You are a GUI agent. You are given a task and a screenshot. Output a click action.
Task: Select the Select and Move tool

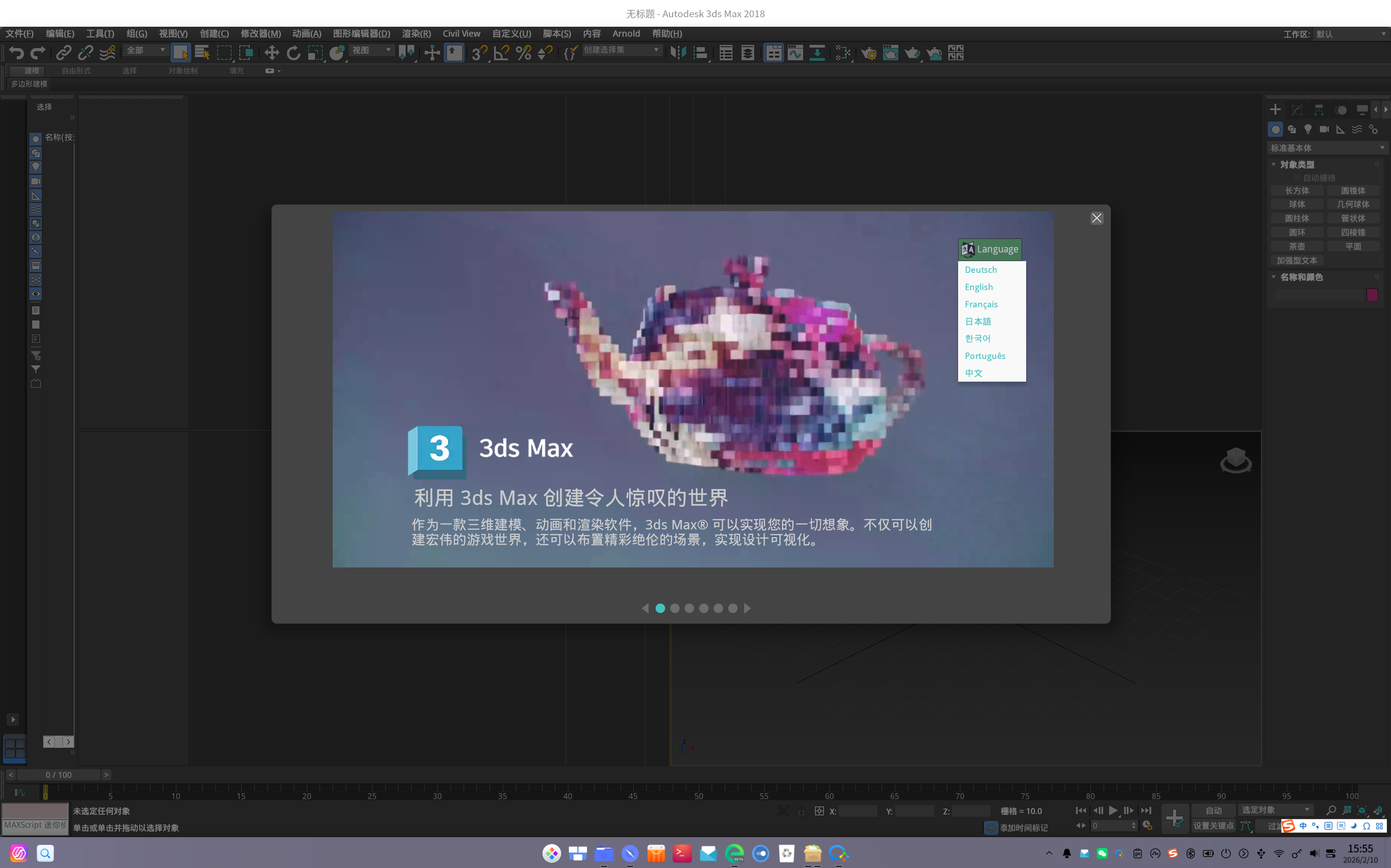click(x=272, y=53)
